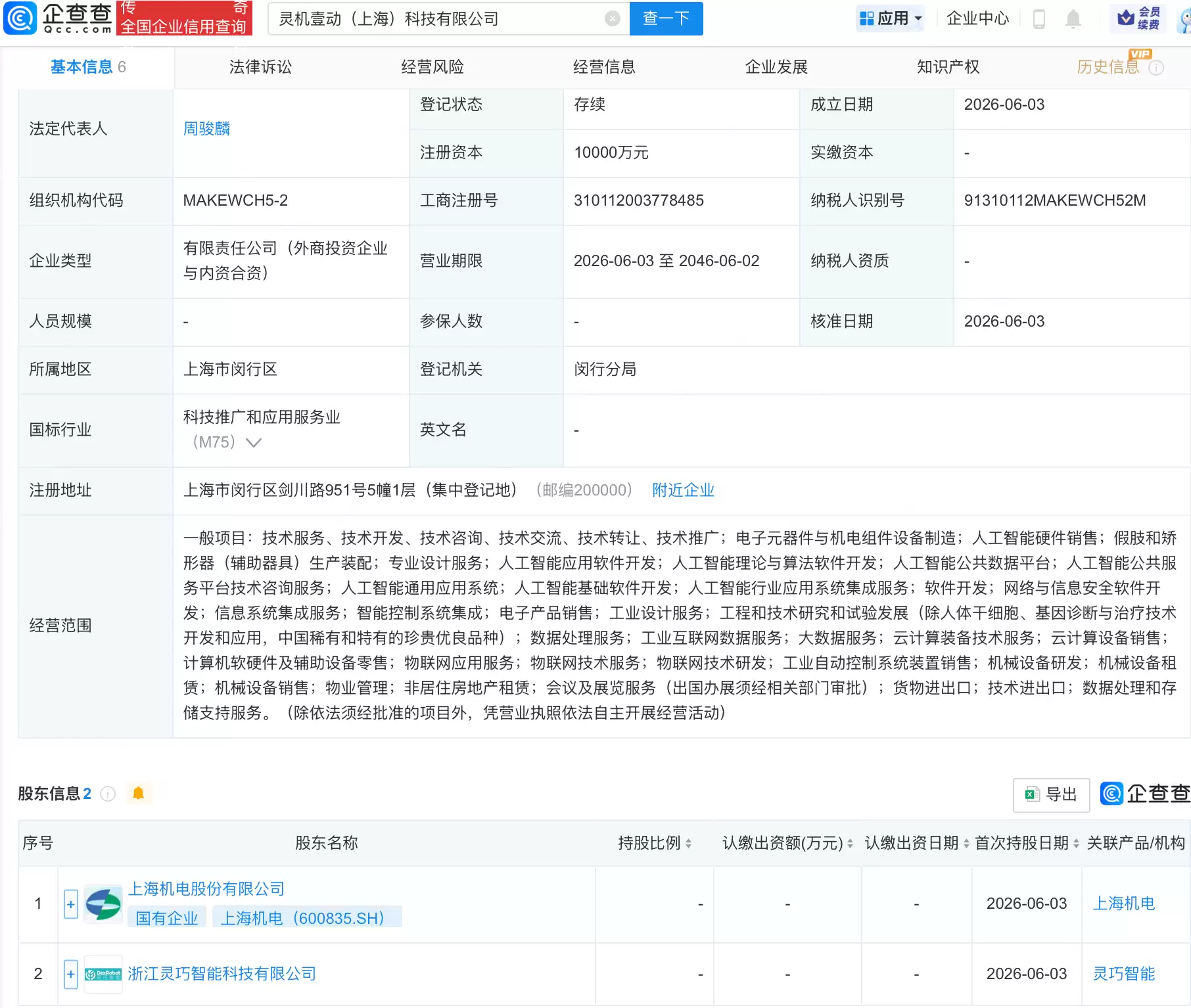Click the 查一下 search button
The image size is (1191, 1008).
click(x=666, y=18)
